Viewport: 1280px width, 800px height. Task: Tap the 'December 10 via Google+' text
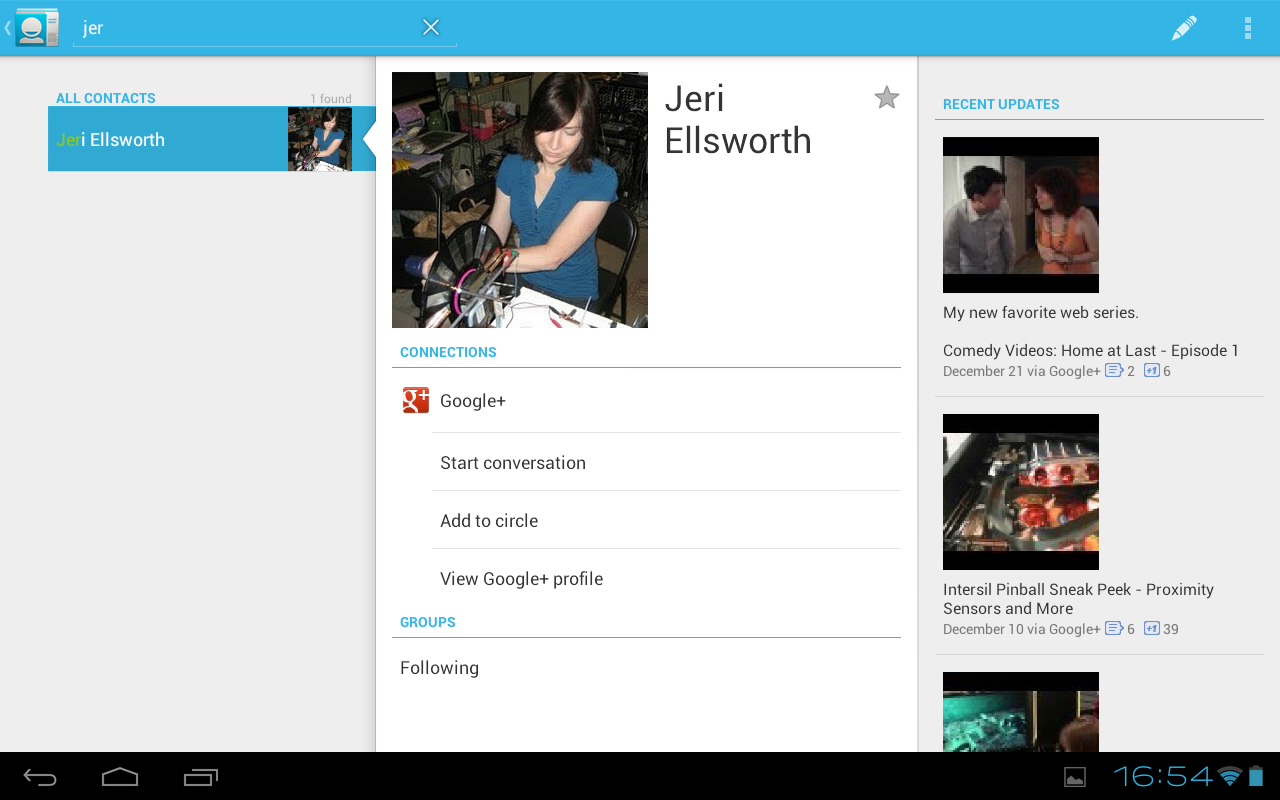[x=1021, y=629]
